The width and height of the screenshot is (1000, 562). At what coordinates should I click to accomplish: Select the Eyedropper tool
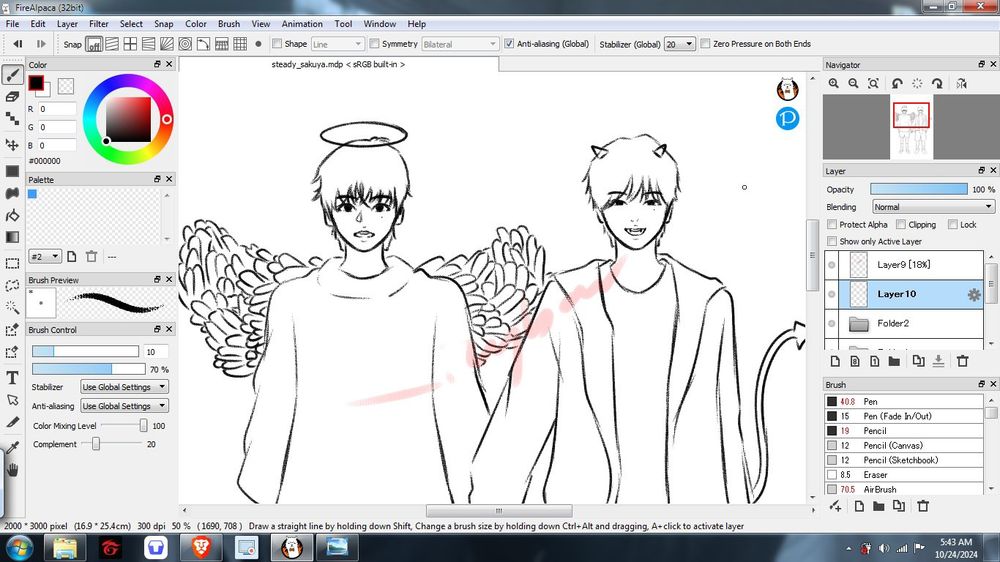[x=12, y=447]
